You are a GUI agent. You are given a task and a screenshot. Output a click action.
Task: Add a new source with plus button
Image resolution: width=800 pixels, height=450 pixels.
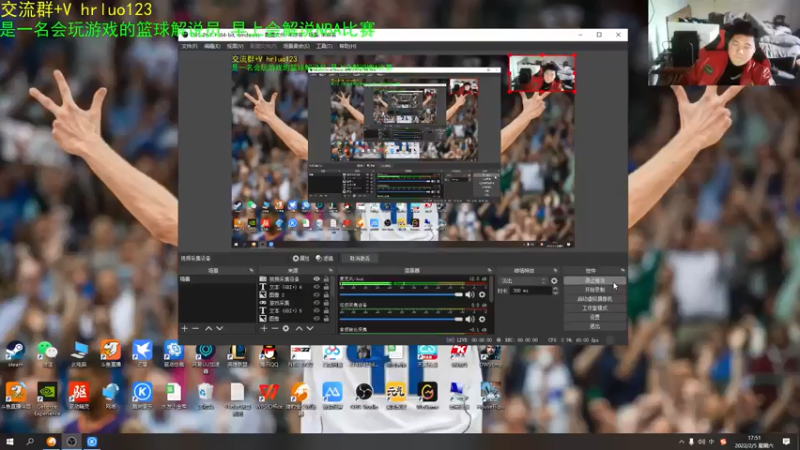coord(264,329)
